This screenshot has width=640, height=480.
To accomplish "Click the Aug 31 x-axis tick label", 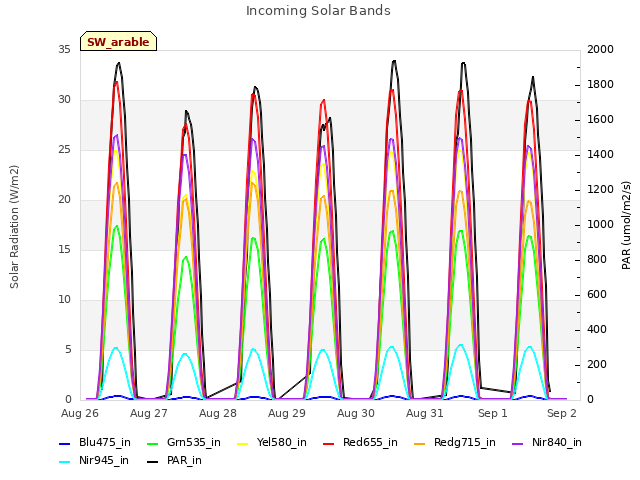I will [425, 413].
